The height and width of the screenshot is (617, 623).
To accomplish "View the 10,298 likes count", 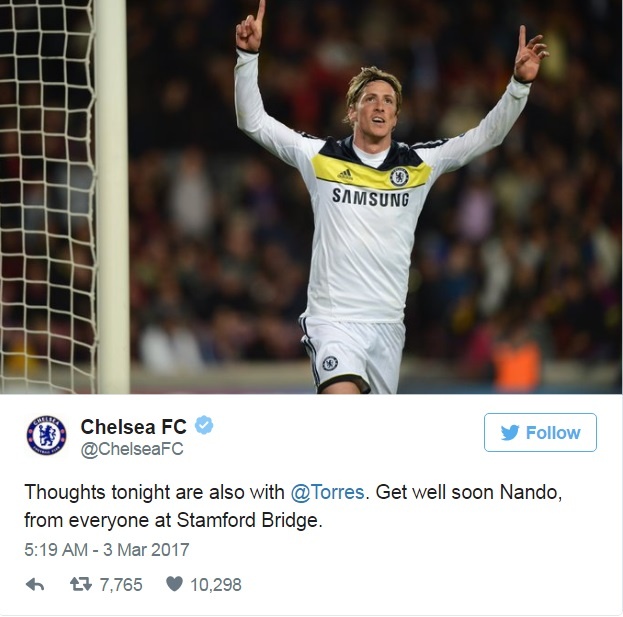I will pos(216,585).
